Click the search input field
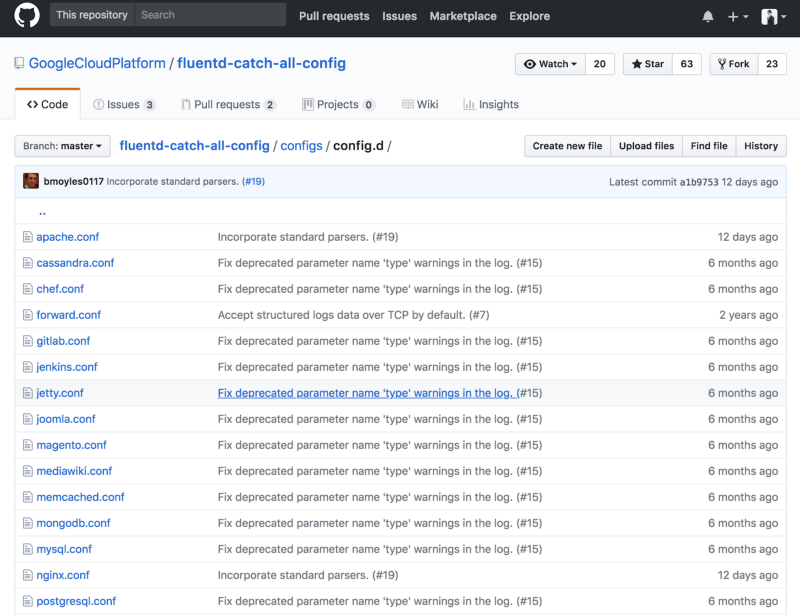The width and height of the screenshot is (800, 615). point(210,15)
